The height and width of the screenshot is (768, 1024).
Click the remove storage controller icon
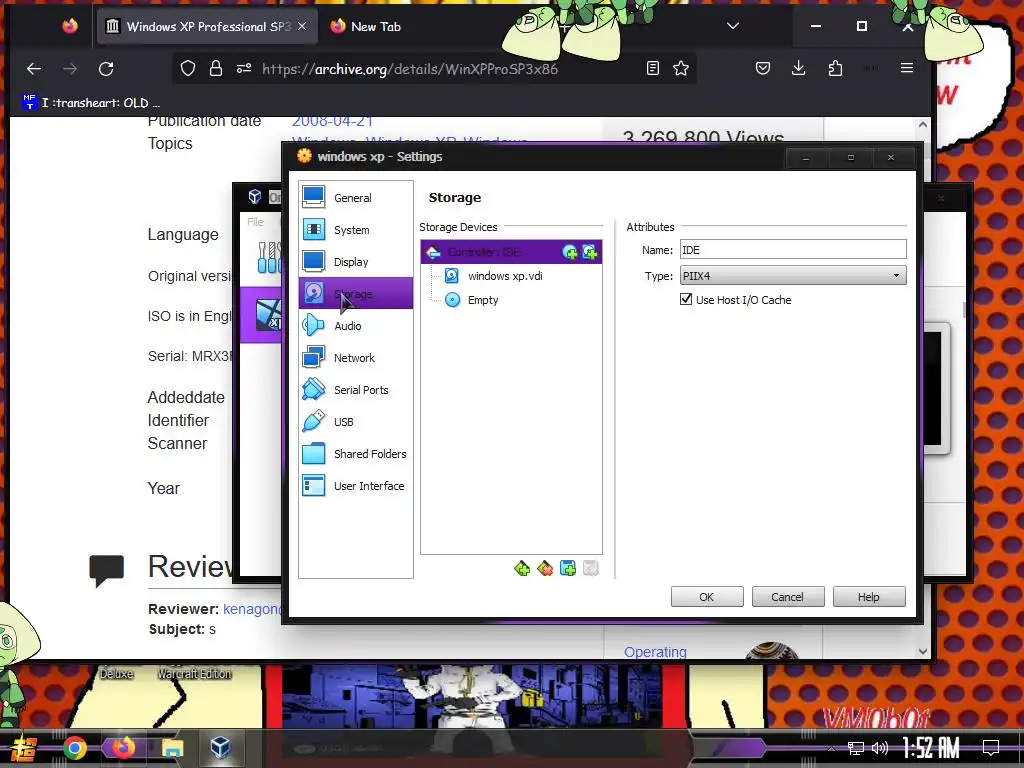point(545,569)
